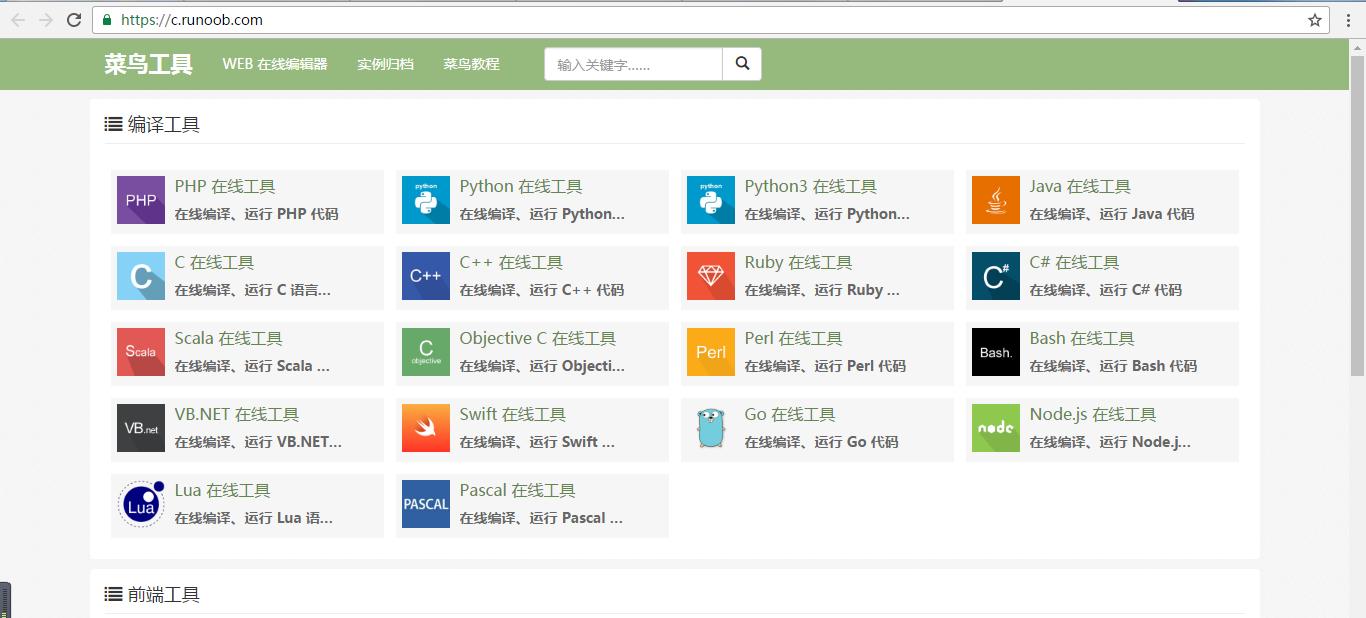Click the red Ruby gem icon
Image resolution: width=1366 pixels, height=618 pixels.
coord(711,276)
